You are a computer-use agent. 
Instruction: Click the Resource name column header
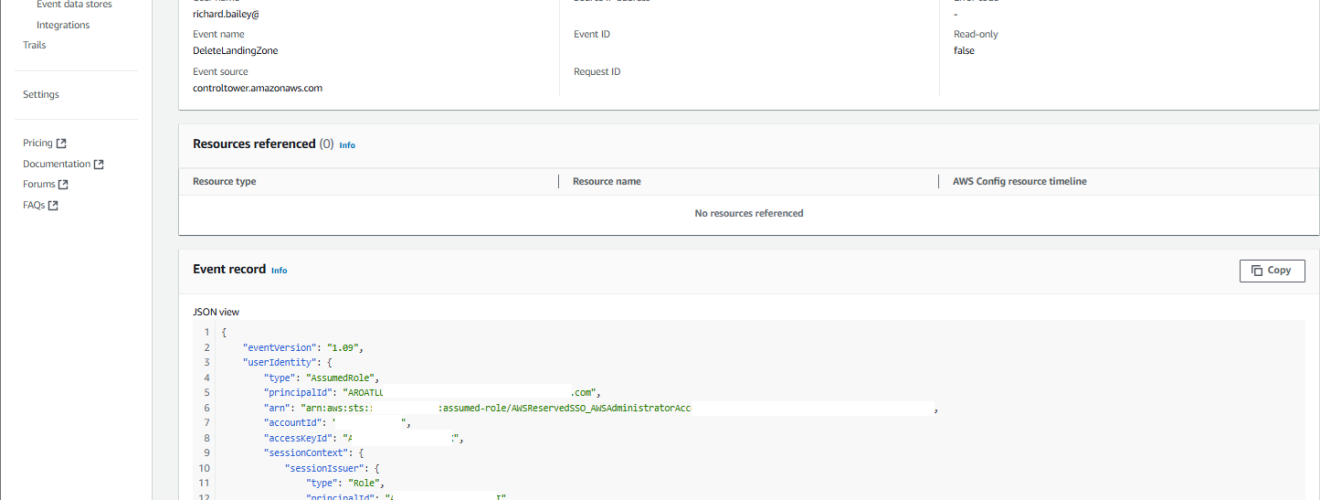tap(607, 181)
